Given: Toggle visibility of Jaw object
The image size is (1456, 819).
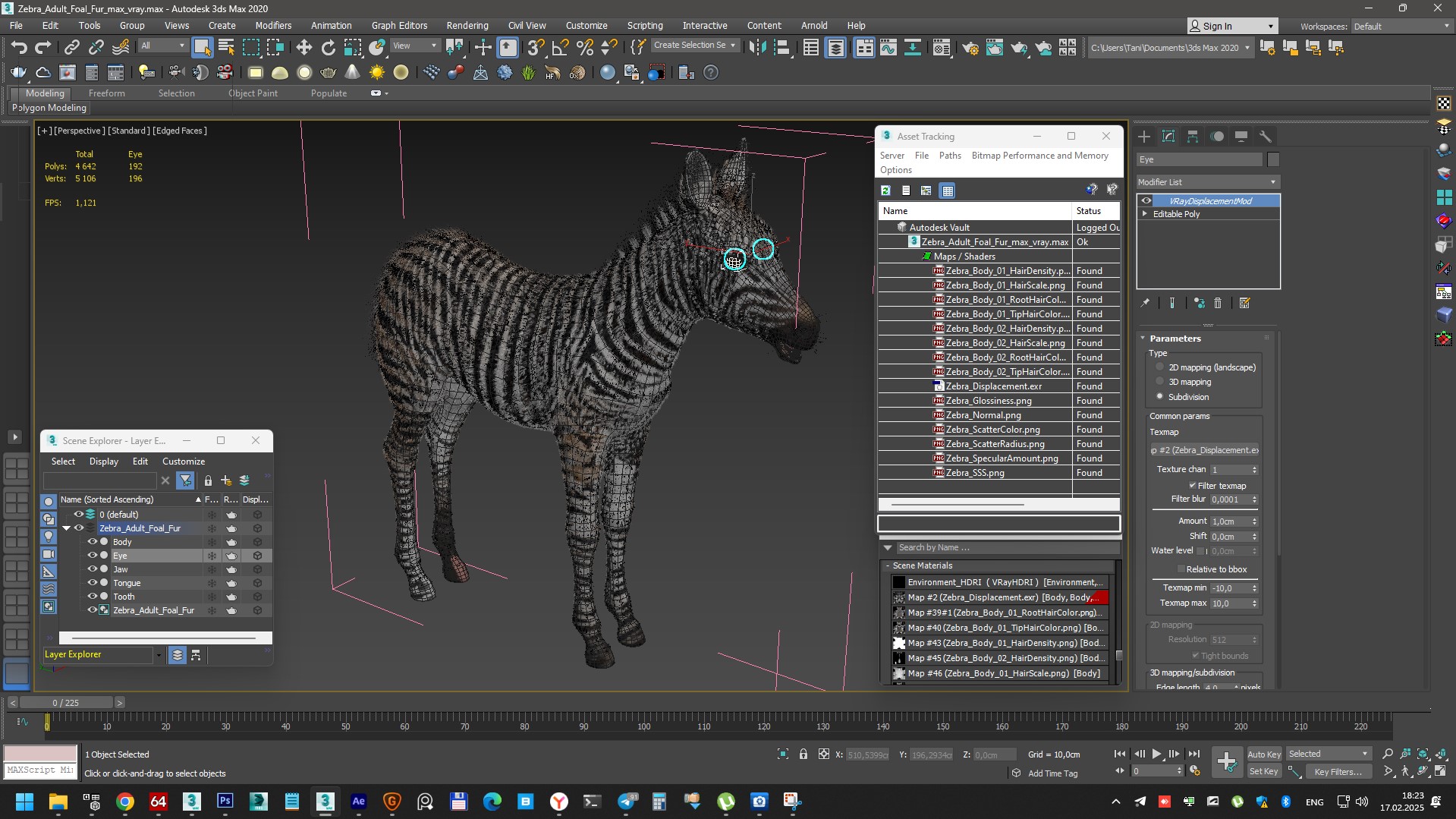Looking at the screenshot, I should coord(93,569).
